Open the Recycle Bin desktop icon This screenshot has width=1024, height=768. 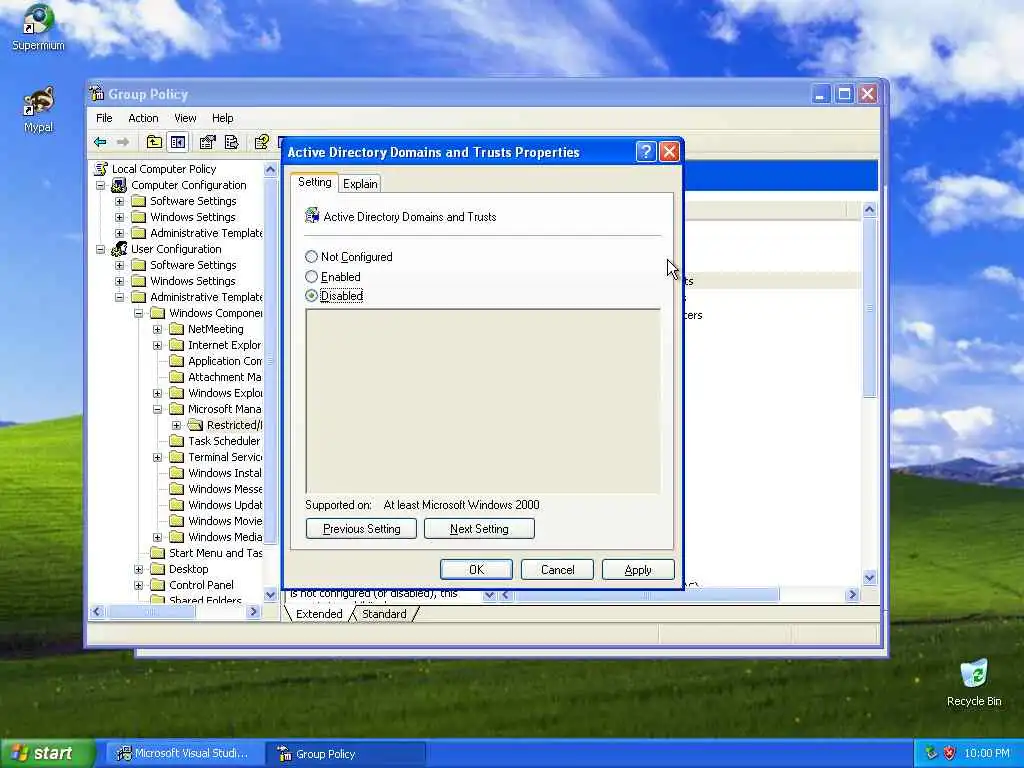pos(974,683)
